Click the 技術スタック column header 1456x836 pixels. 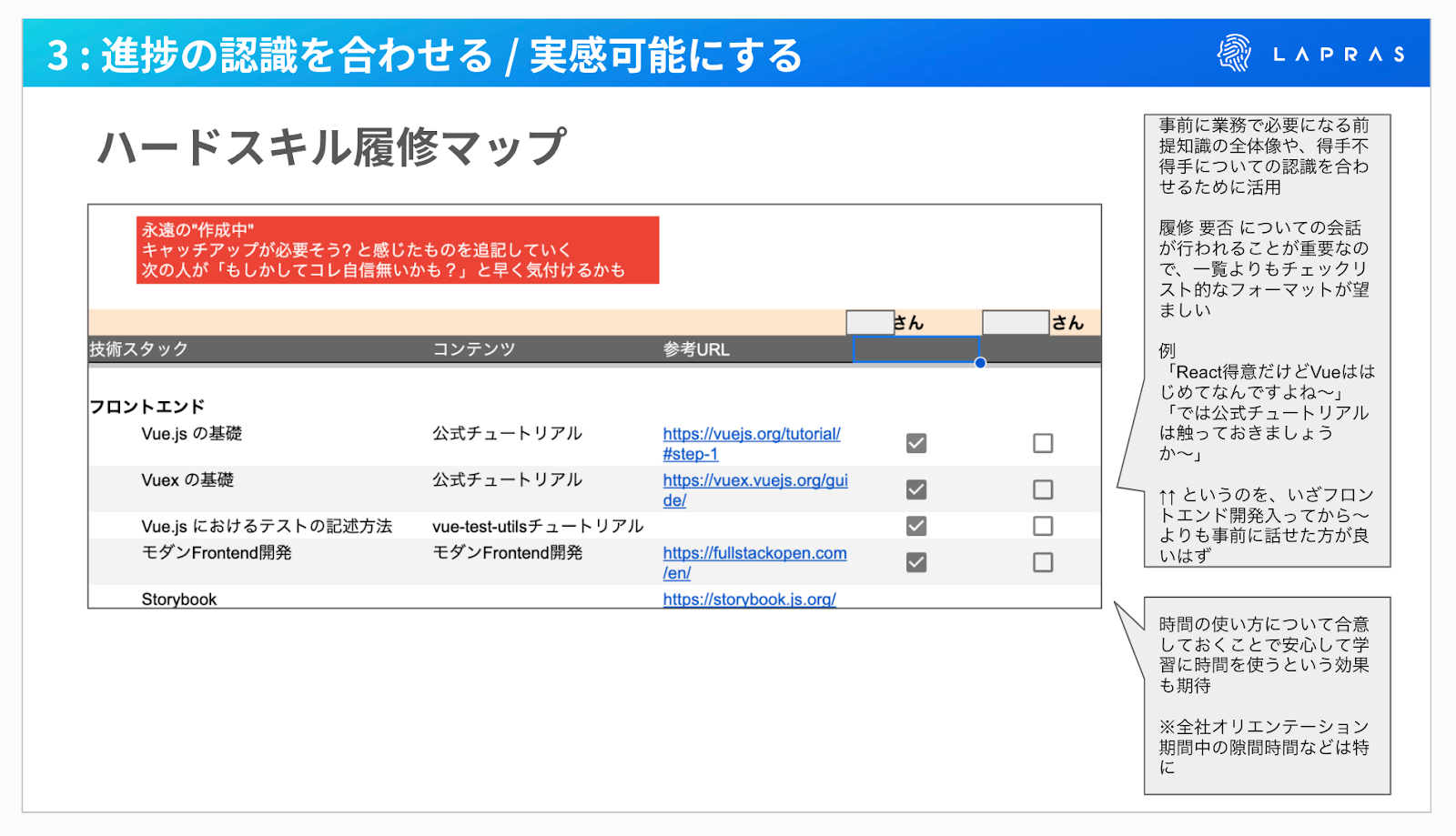pos(138,349)
